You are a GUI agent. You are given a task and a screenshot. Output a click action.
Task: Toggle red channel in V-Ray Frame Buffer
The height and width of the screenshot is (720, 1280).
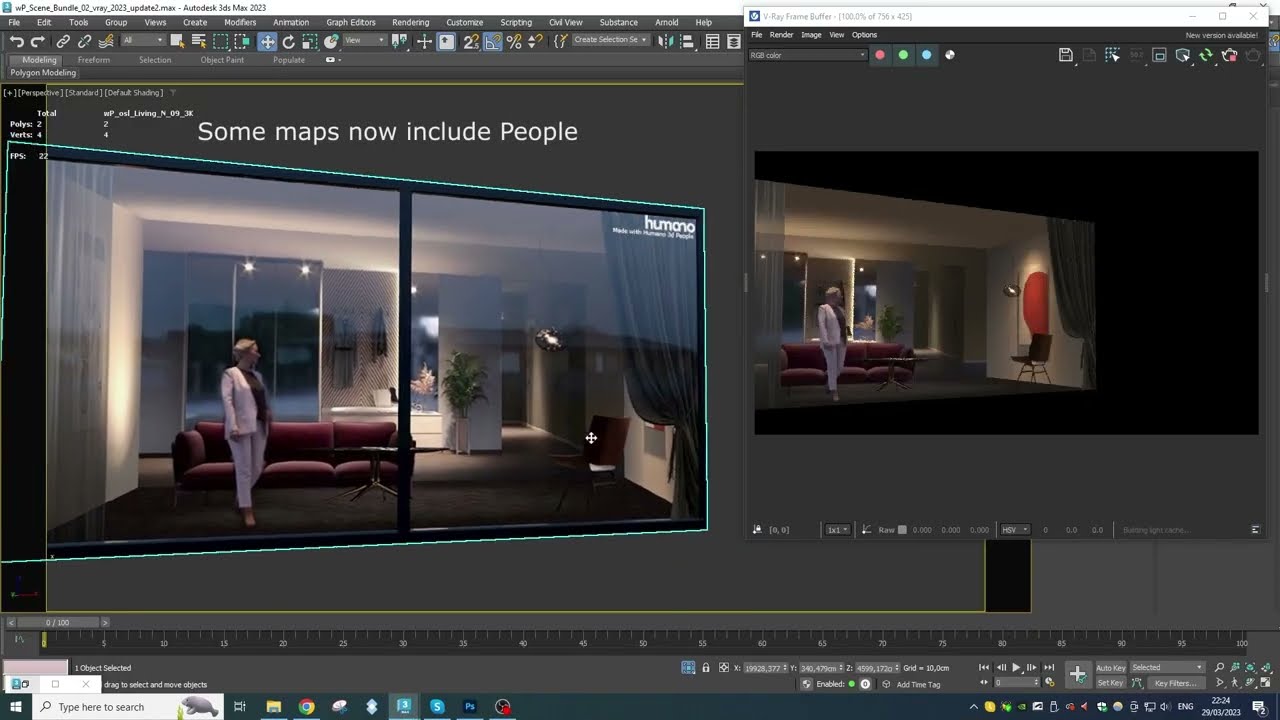tap(880, 55)
